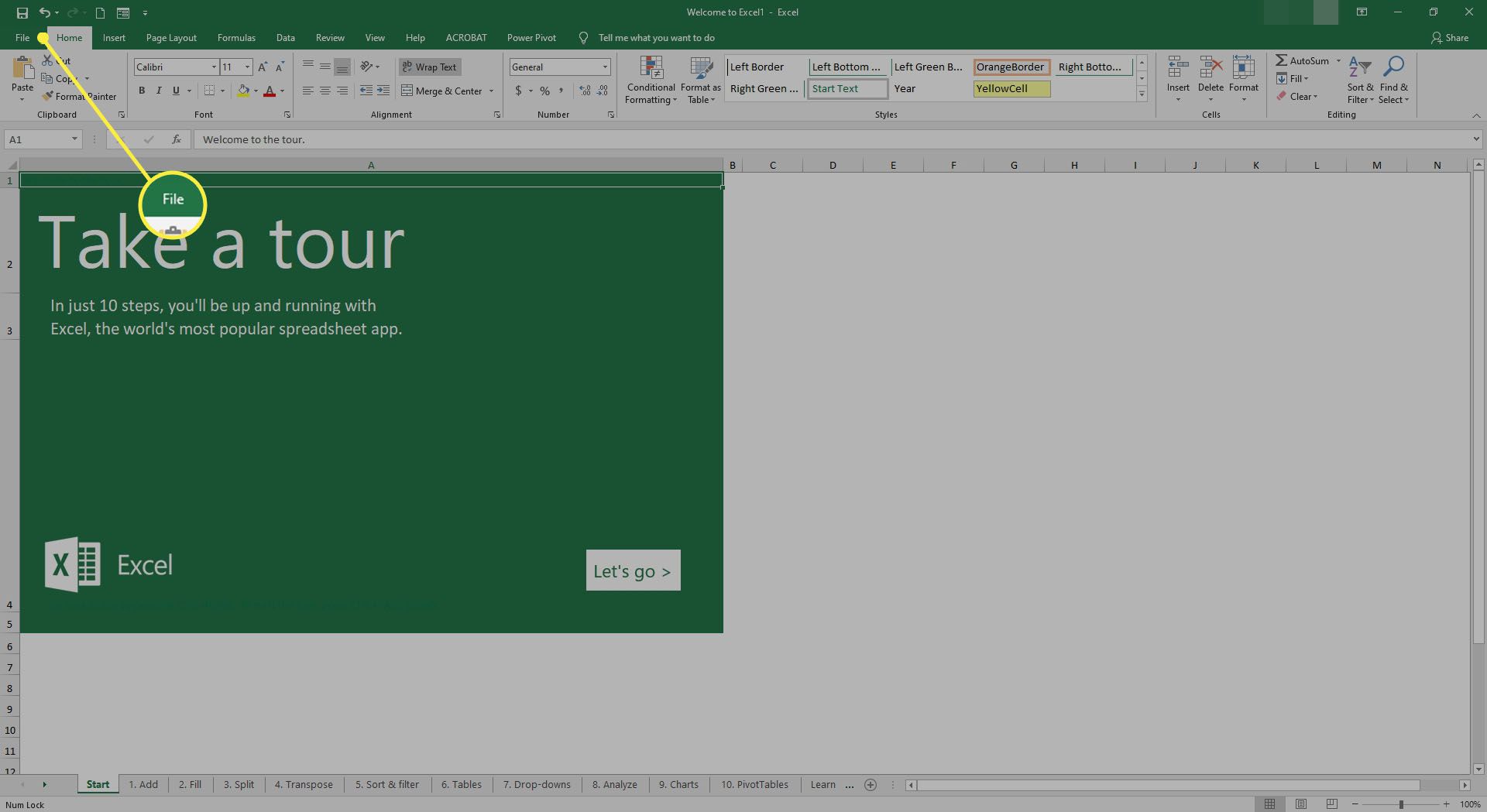Click the Let's go button
Image resolution: width=1487 pixels, height=812 pixels.
tap(634, 570)
